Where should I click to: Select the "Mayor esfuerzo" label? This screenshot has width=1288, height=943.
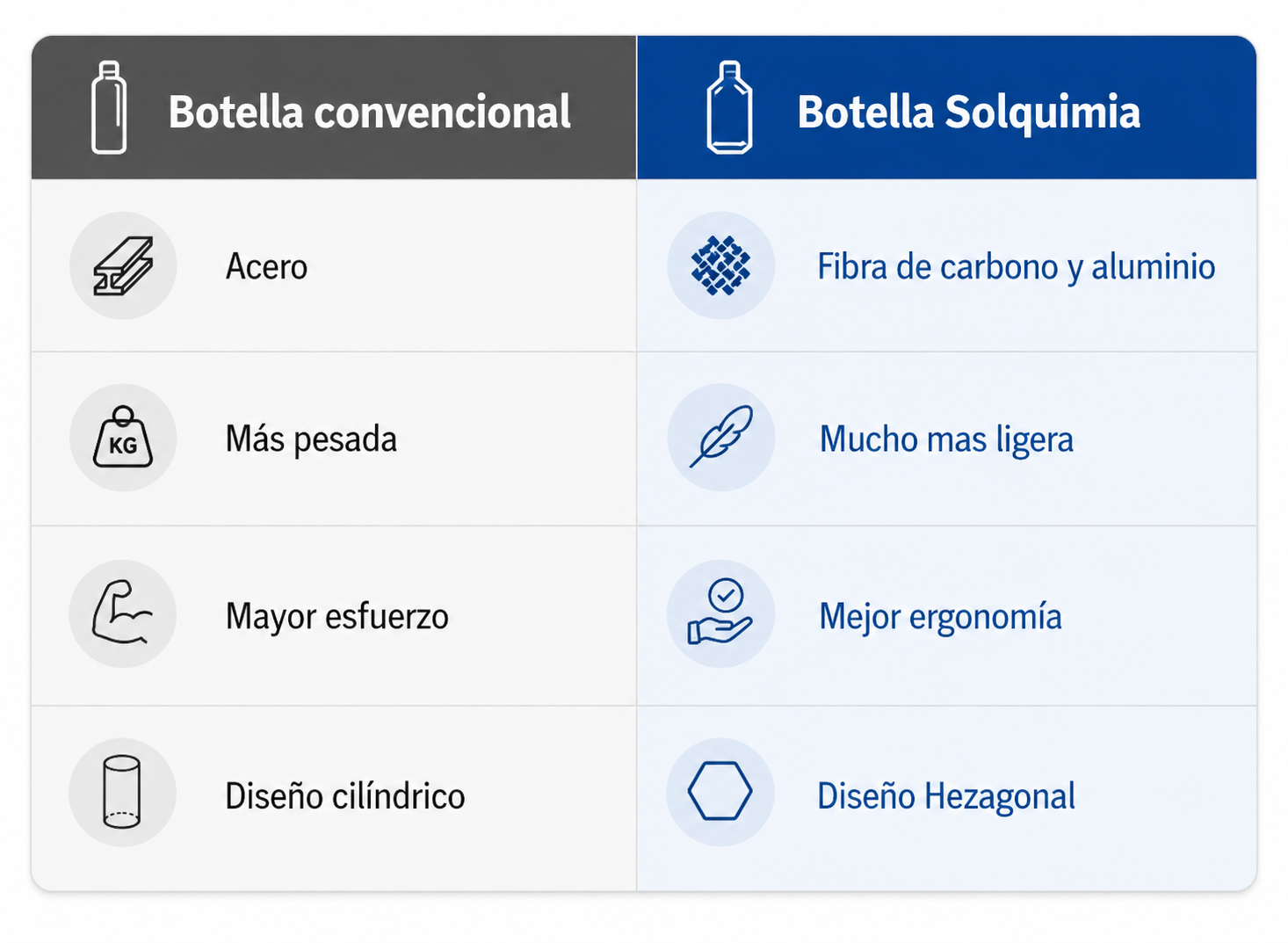click(x=337, y=616)
